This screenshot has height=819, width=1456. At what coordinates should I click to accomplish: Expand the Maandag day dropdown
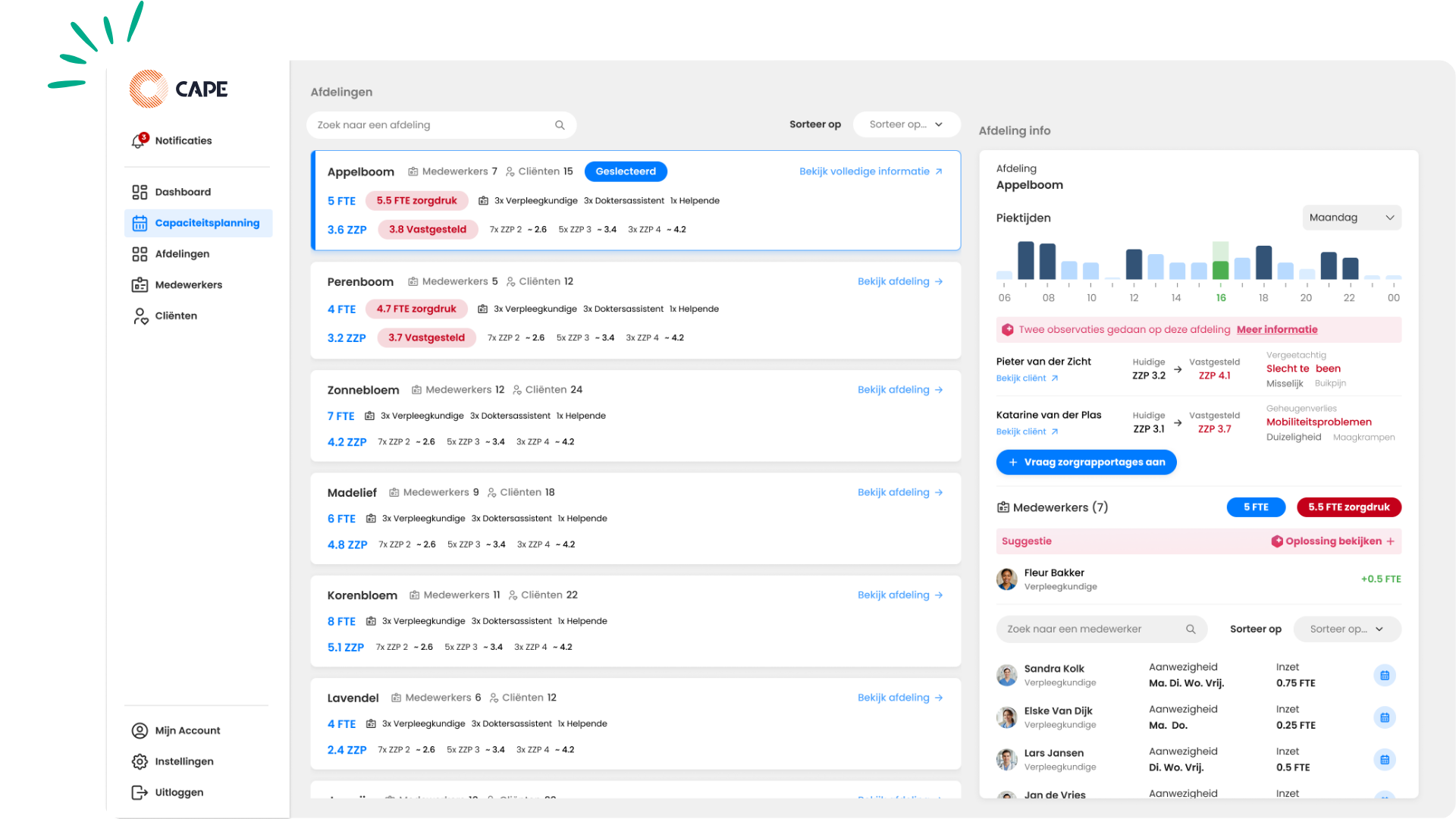pyautogui.click(x=1351, y=218)
